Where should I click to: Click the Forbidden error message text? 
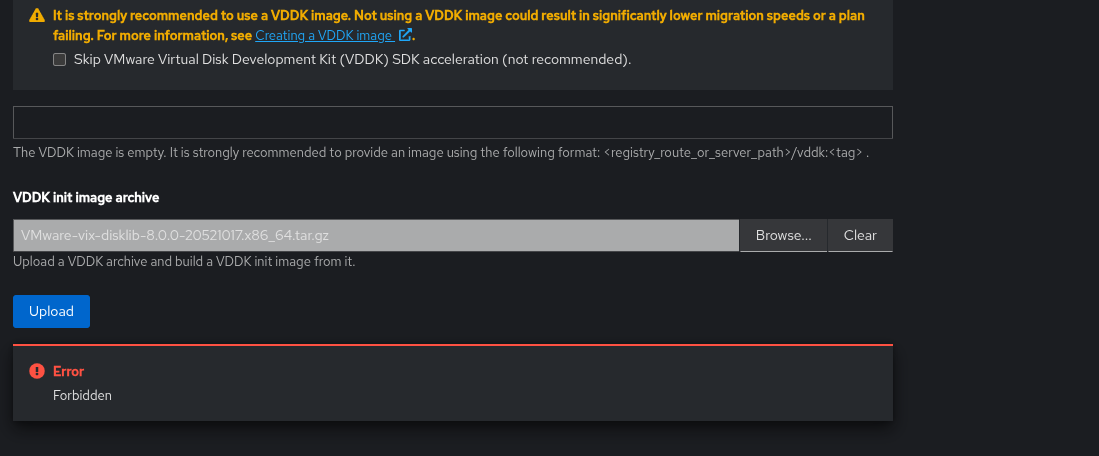(82, 395)
